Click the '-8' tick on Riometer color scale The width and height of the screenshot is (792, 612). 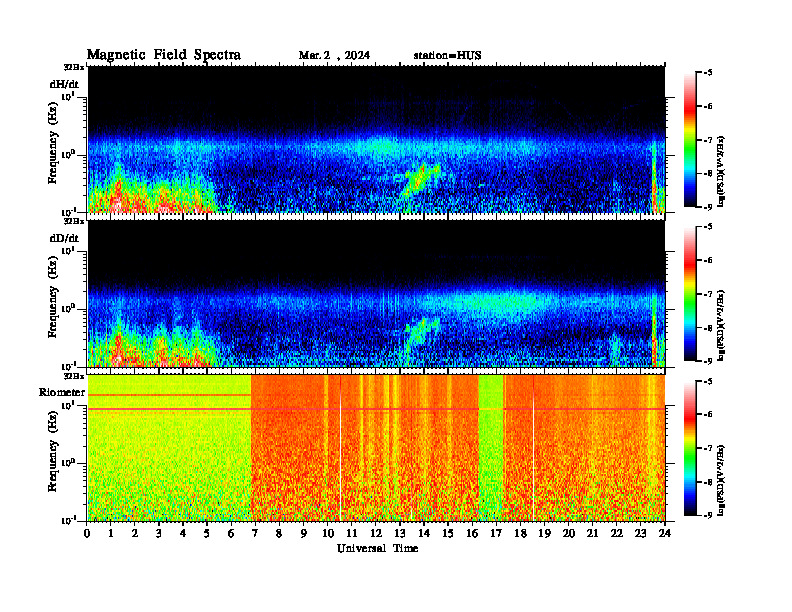708,482
